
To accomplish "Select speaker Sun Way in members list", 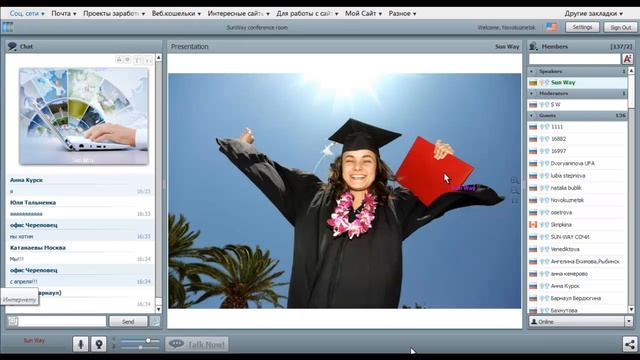I will click(578, 82).
